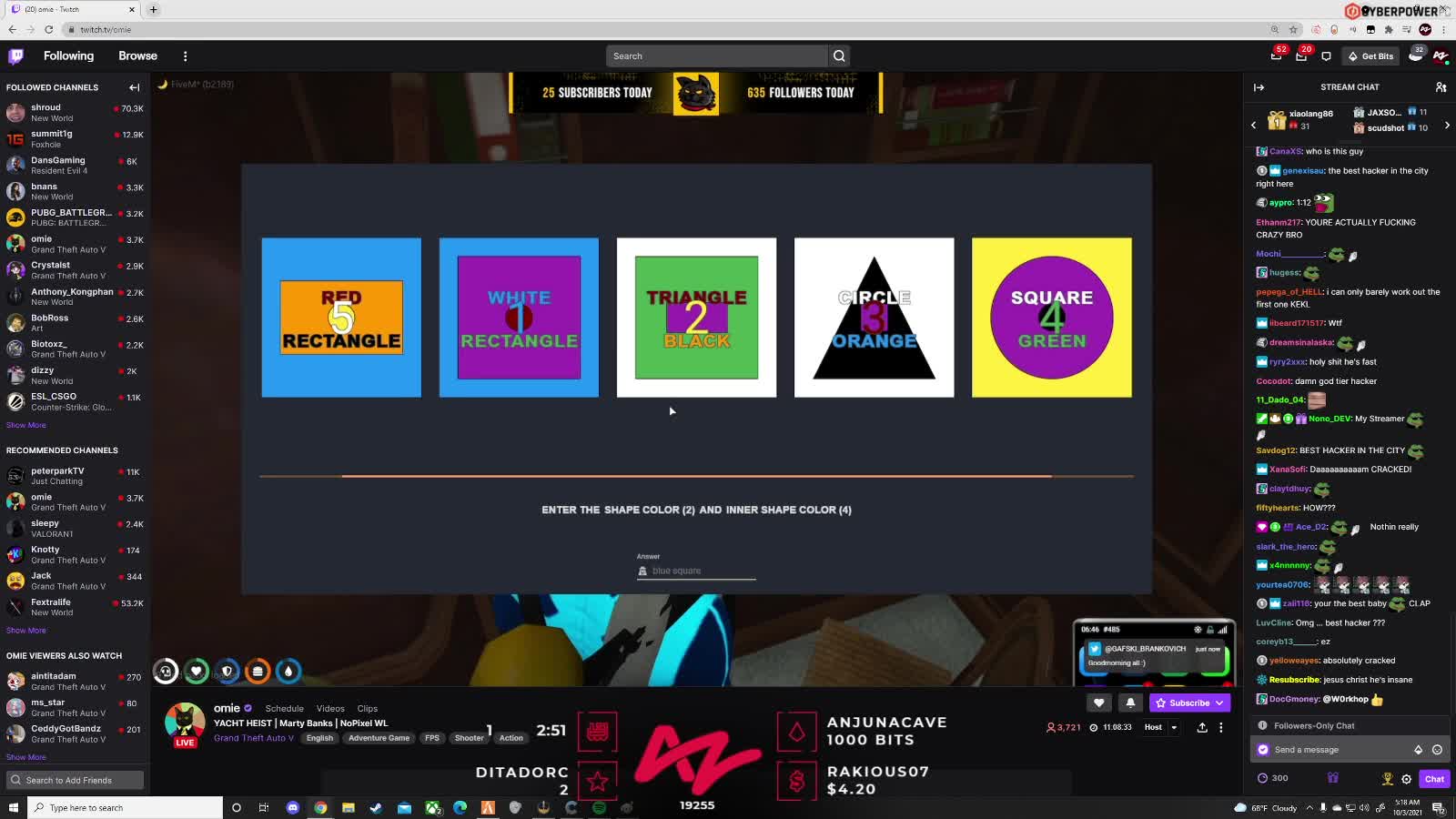Open the channel points gift icon

[1333, 778]
